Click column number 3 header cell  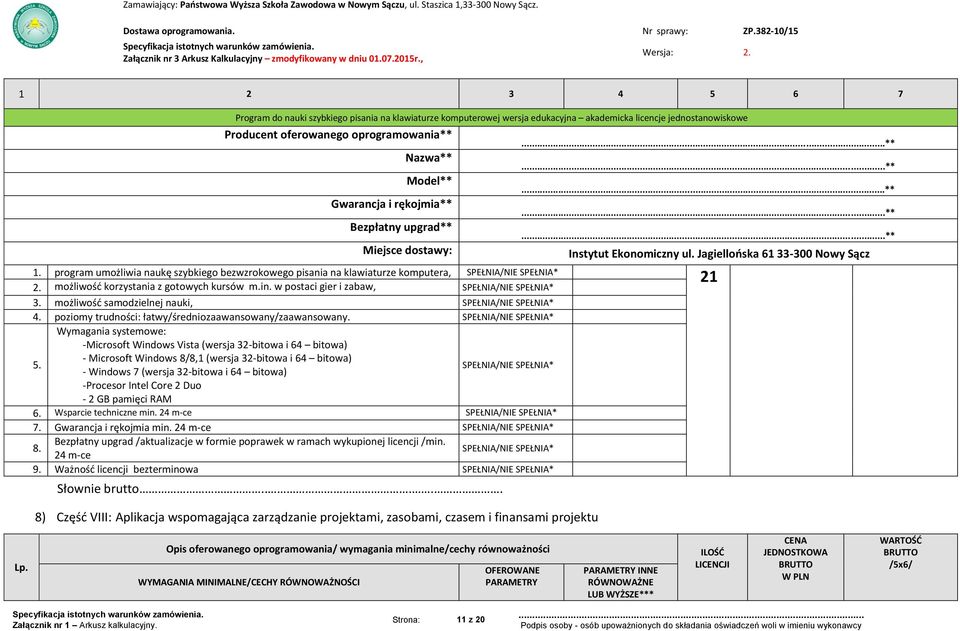511,94
